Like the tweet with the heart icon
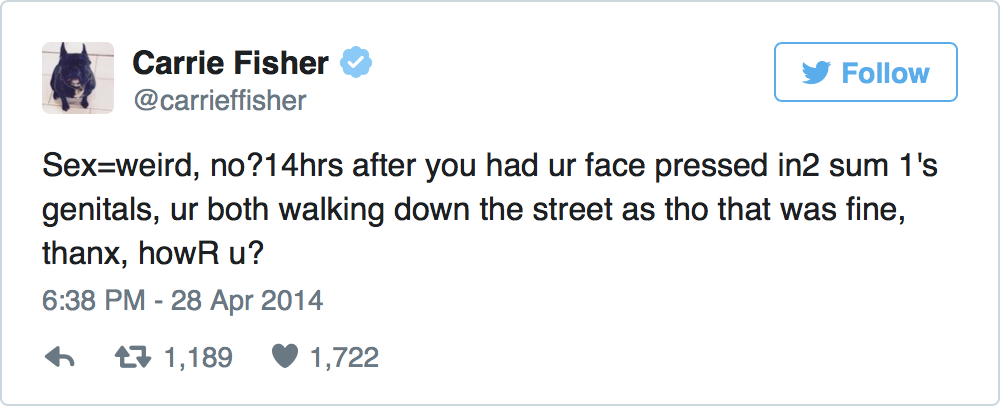The height and width of the screenshot is (408, 1000). point(285,357)
